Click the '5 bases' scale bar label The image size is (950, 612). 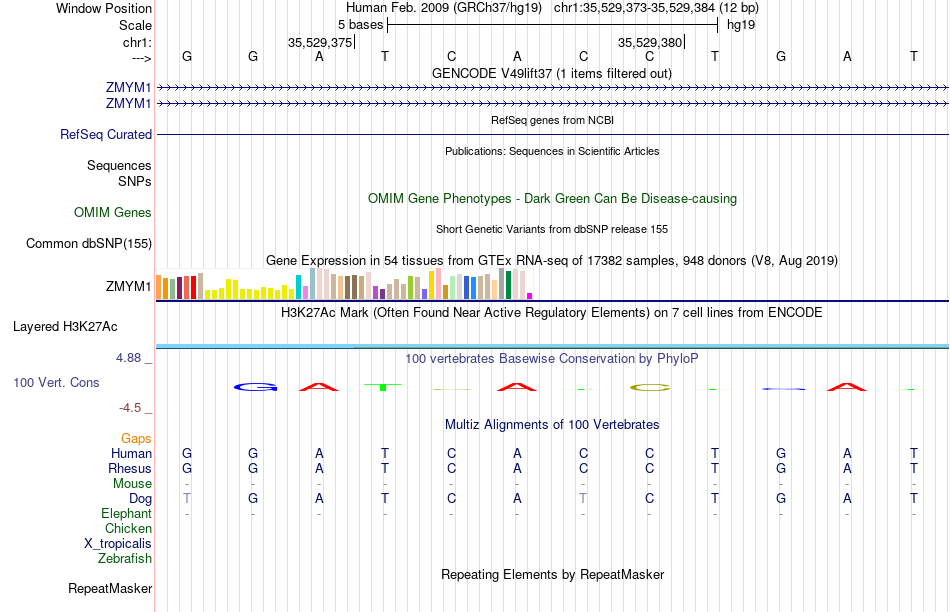coord(360,25)
